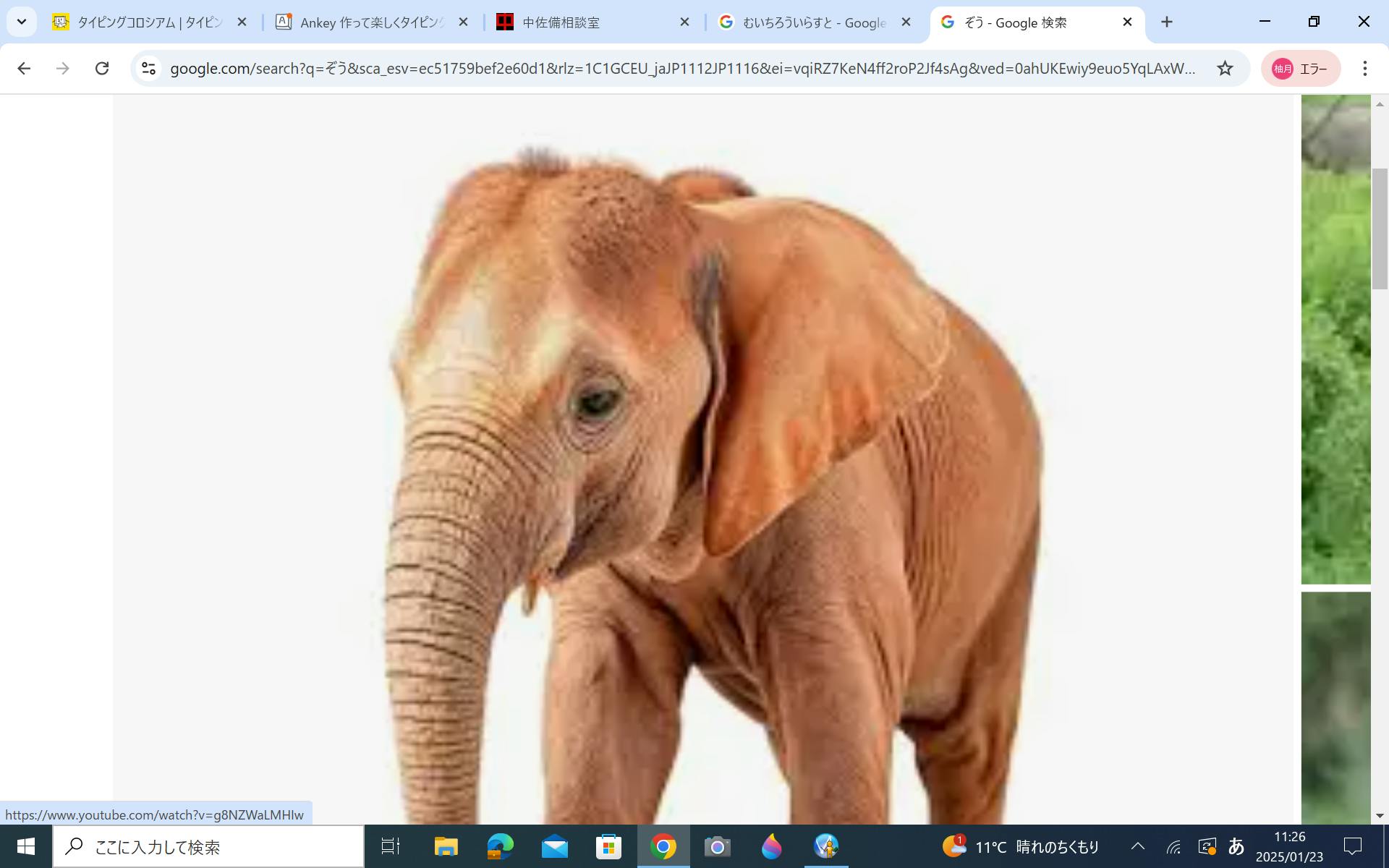Click the page vertical scrollbar thumb
The width and height of the screenshot is (1389, 868).
(x=1380, y=228)
